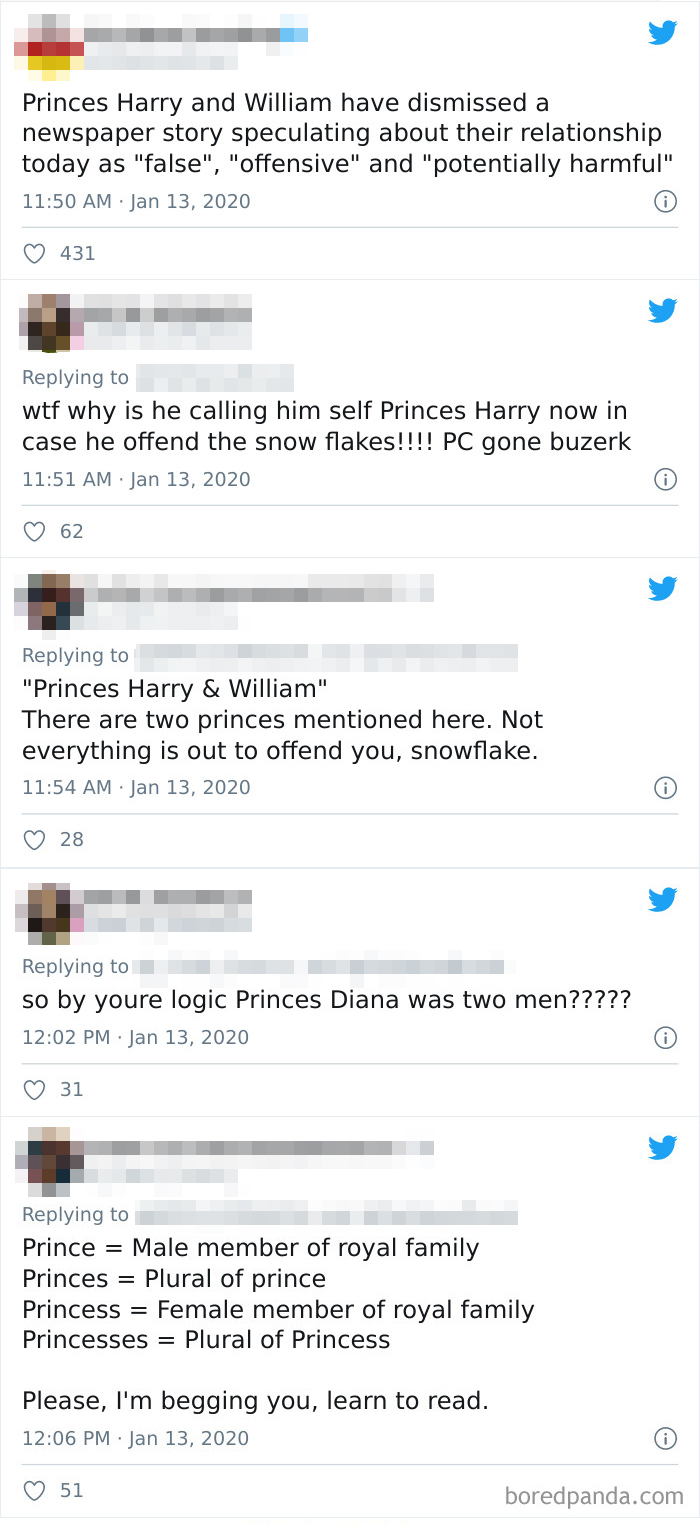Like the tweet with 431 likes
700x1525 pixels.
(x=33, y=253)
